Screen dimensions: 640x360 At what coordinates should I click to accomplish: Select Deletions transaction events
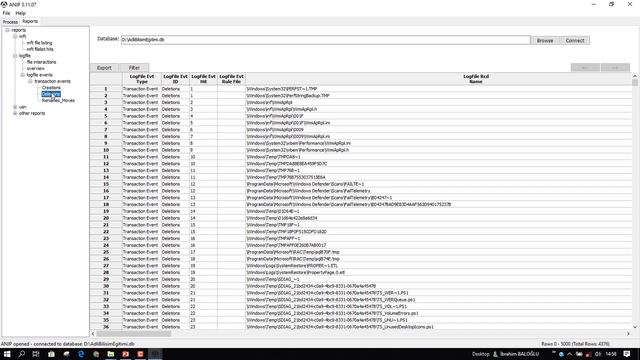coord(51,94)
